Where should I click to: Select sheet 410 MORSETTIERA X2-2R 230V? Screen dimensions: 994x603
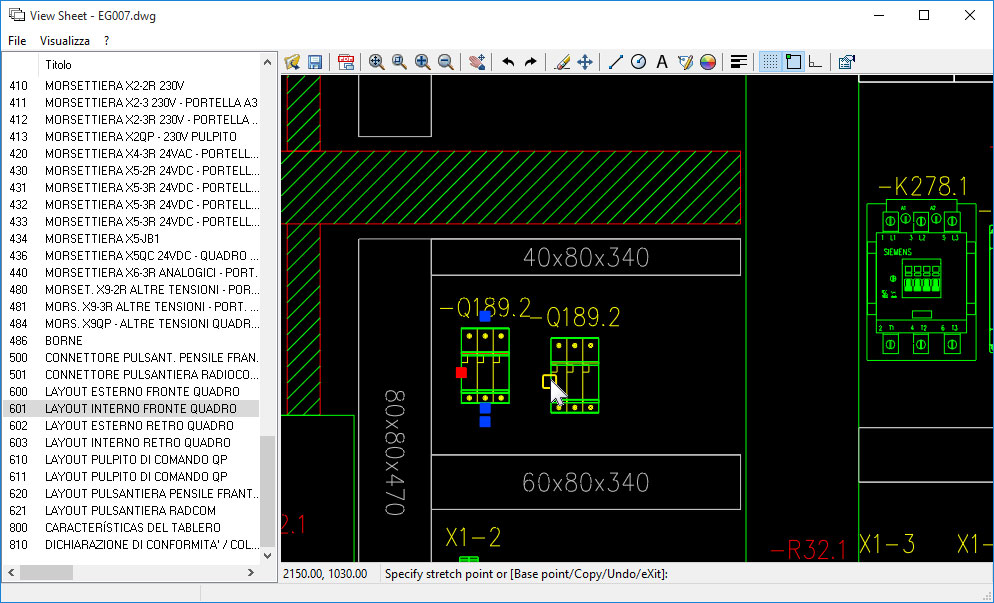pos(131,86)
